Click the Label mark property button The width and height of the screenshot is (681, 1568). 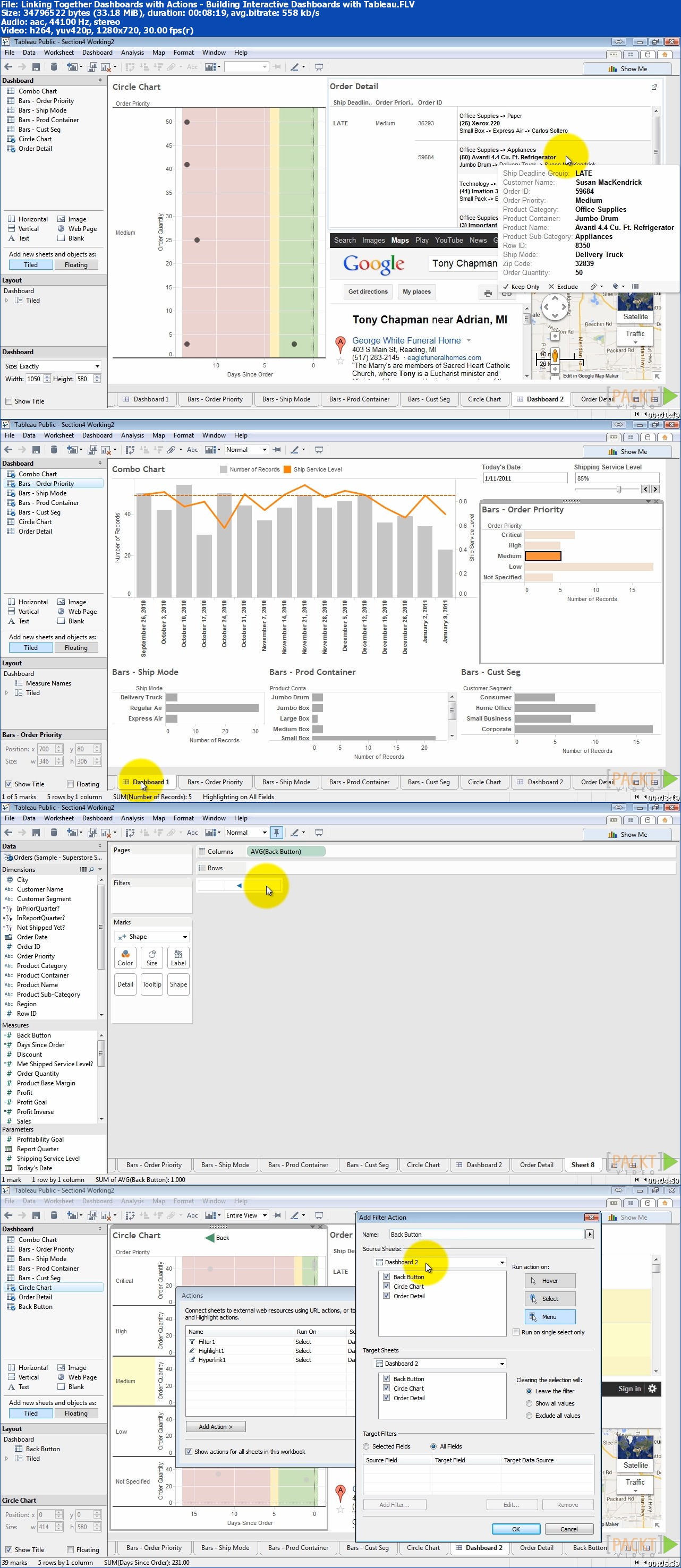178,957
